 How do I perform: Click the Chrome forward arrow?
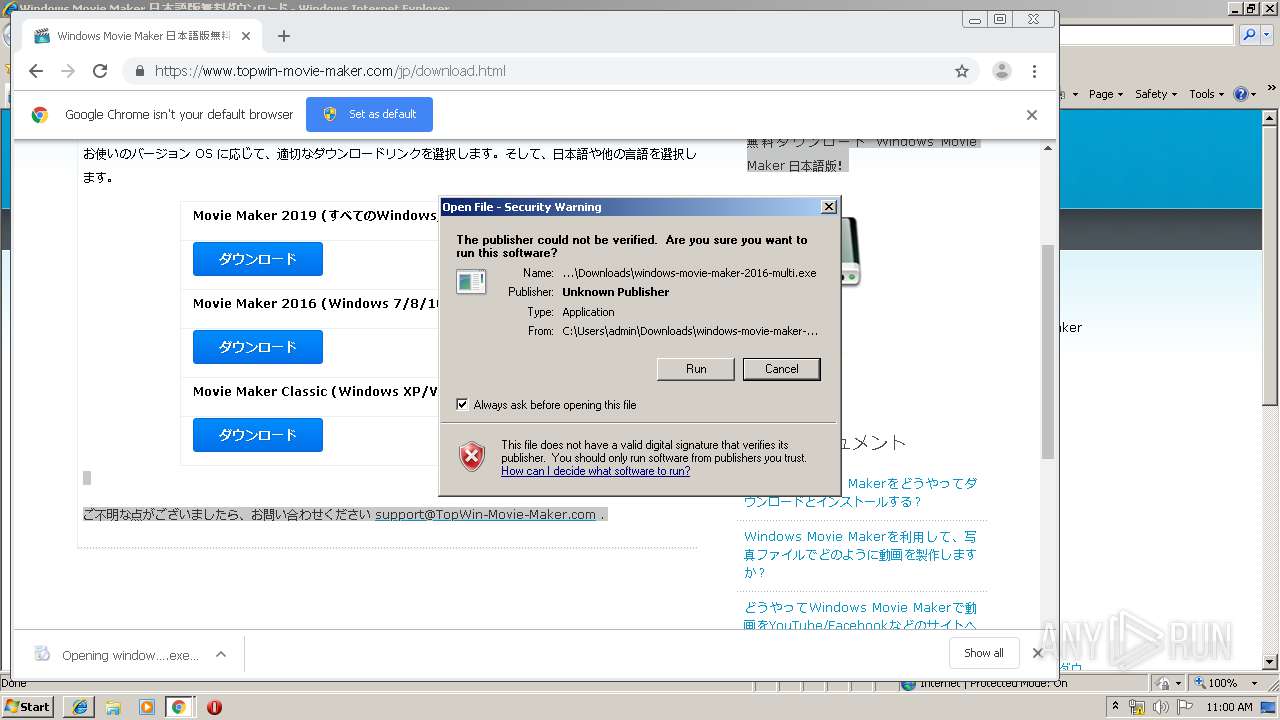point(68,71)
